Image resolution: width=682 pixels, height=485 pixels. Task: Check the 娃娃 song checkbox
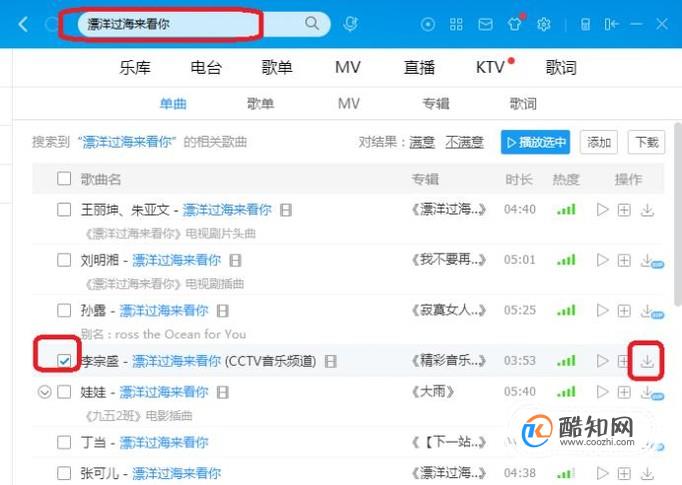click(x=64, y=392)
